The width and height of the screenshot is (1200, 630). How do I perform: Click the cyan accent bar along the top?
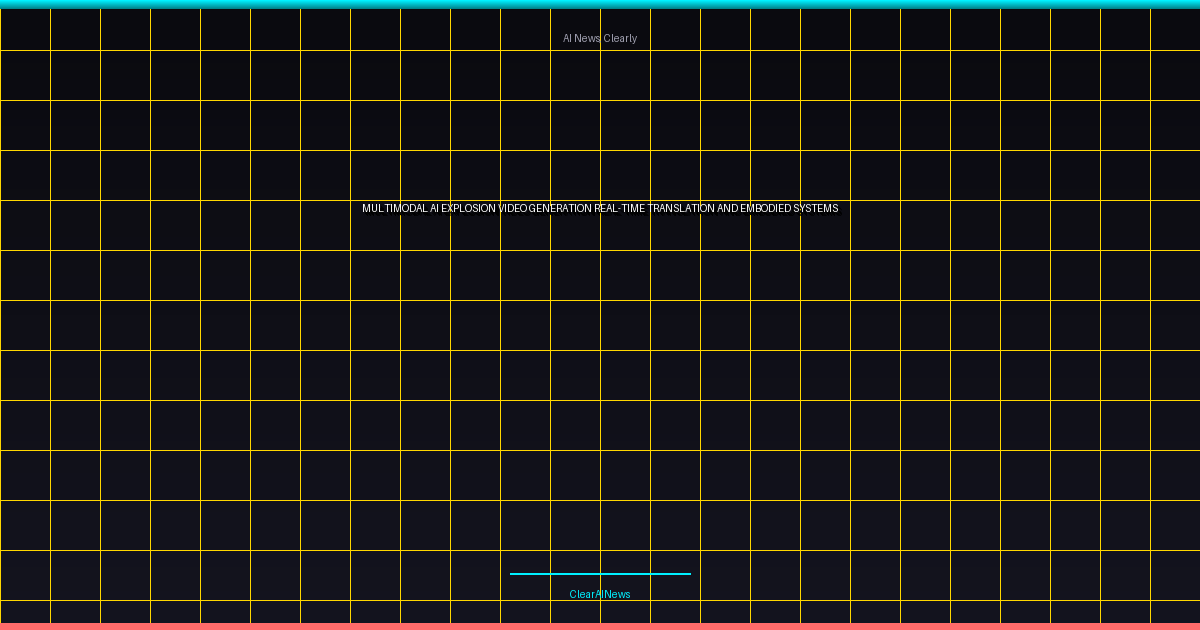(600, 4)
